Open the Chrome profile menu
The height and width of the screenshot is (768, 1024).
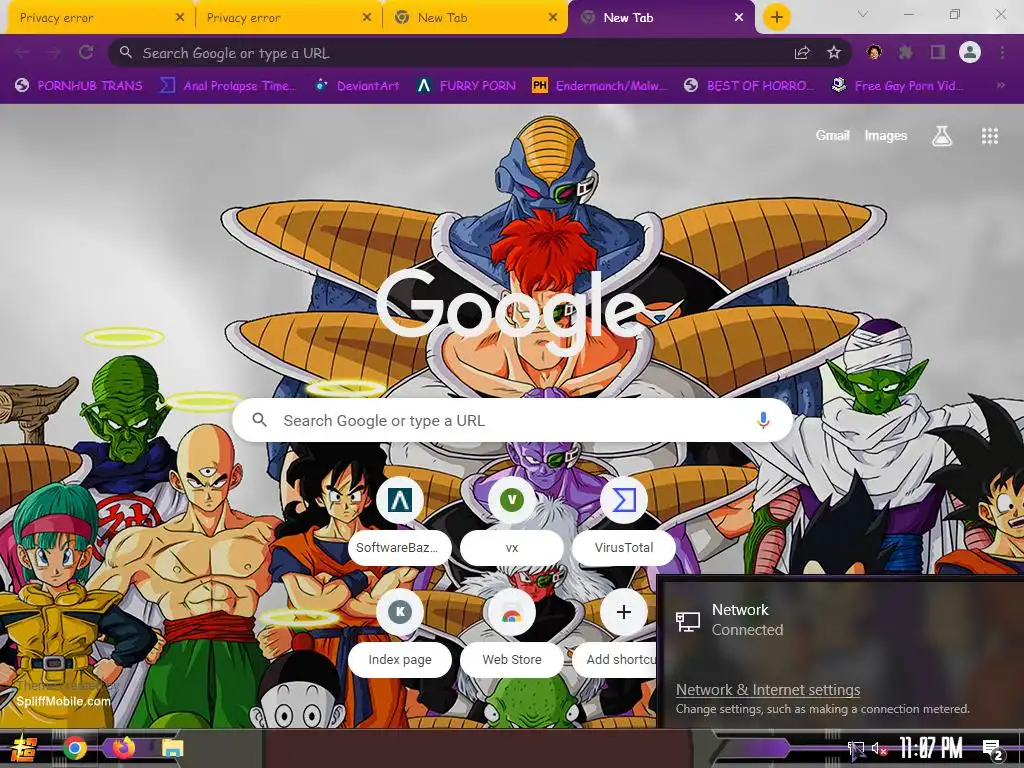(970, 52)
